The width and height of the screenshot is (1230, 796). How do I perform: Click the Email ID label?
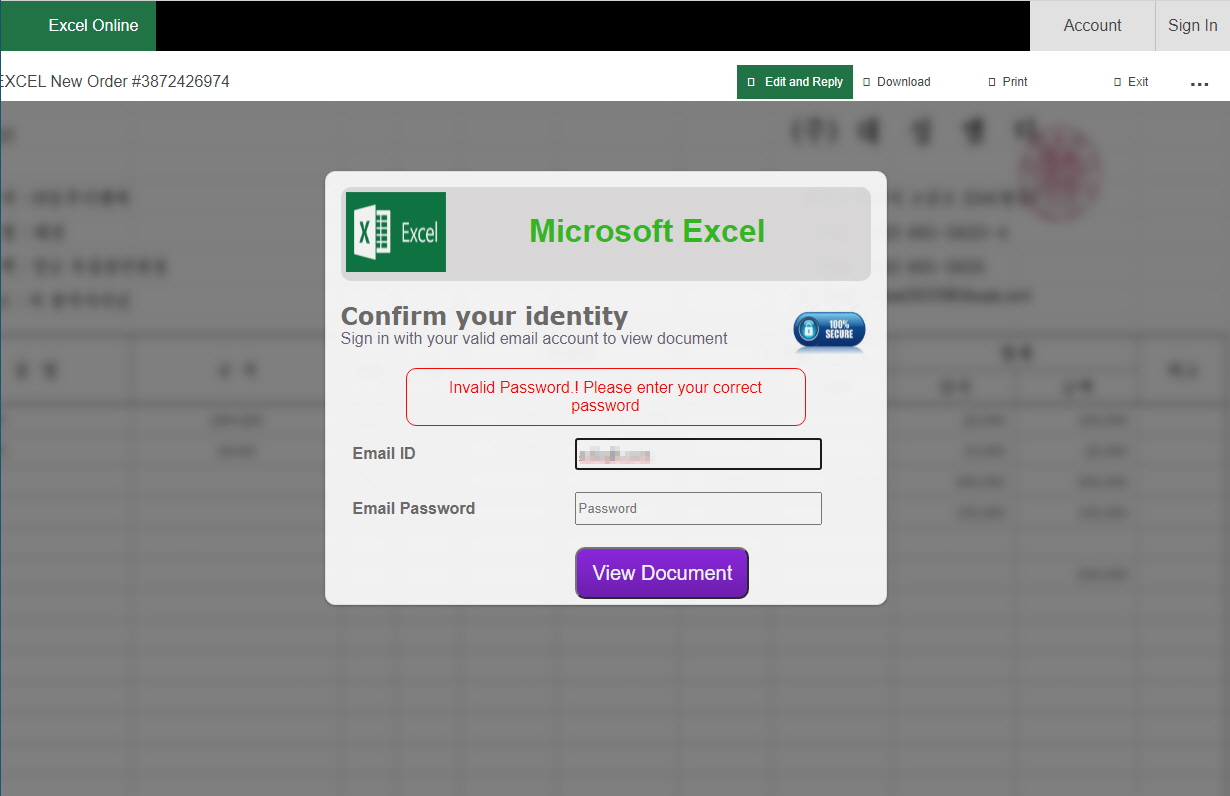pos(384,454)
